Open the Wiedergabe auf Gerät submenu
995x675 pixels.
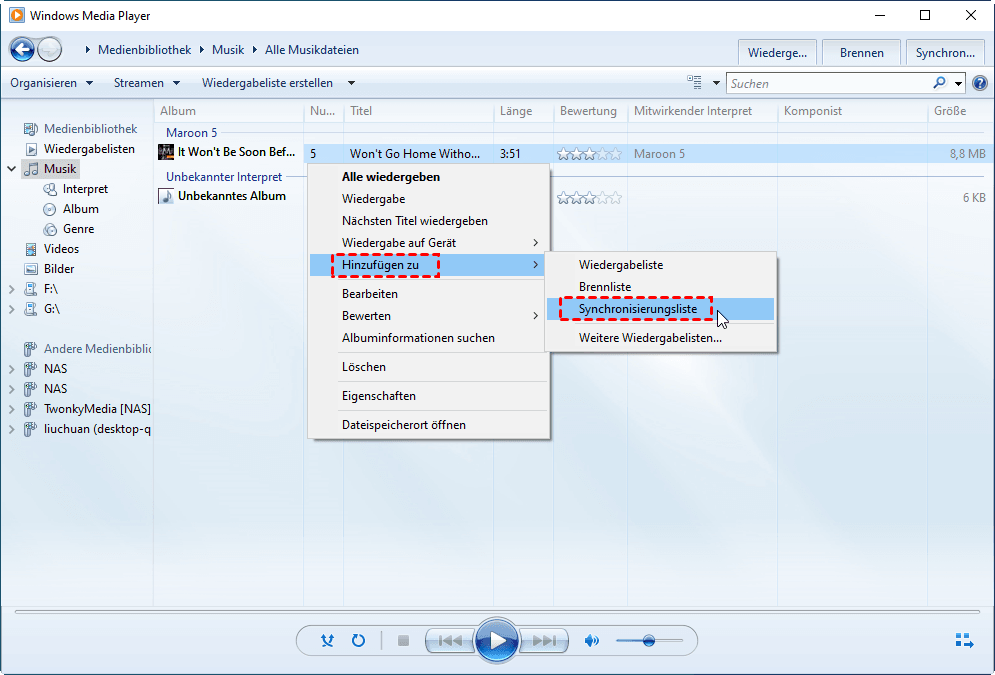coord(429,243)
